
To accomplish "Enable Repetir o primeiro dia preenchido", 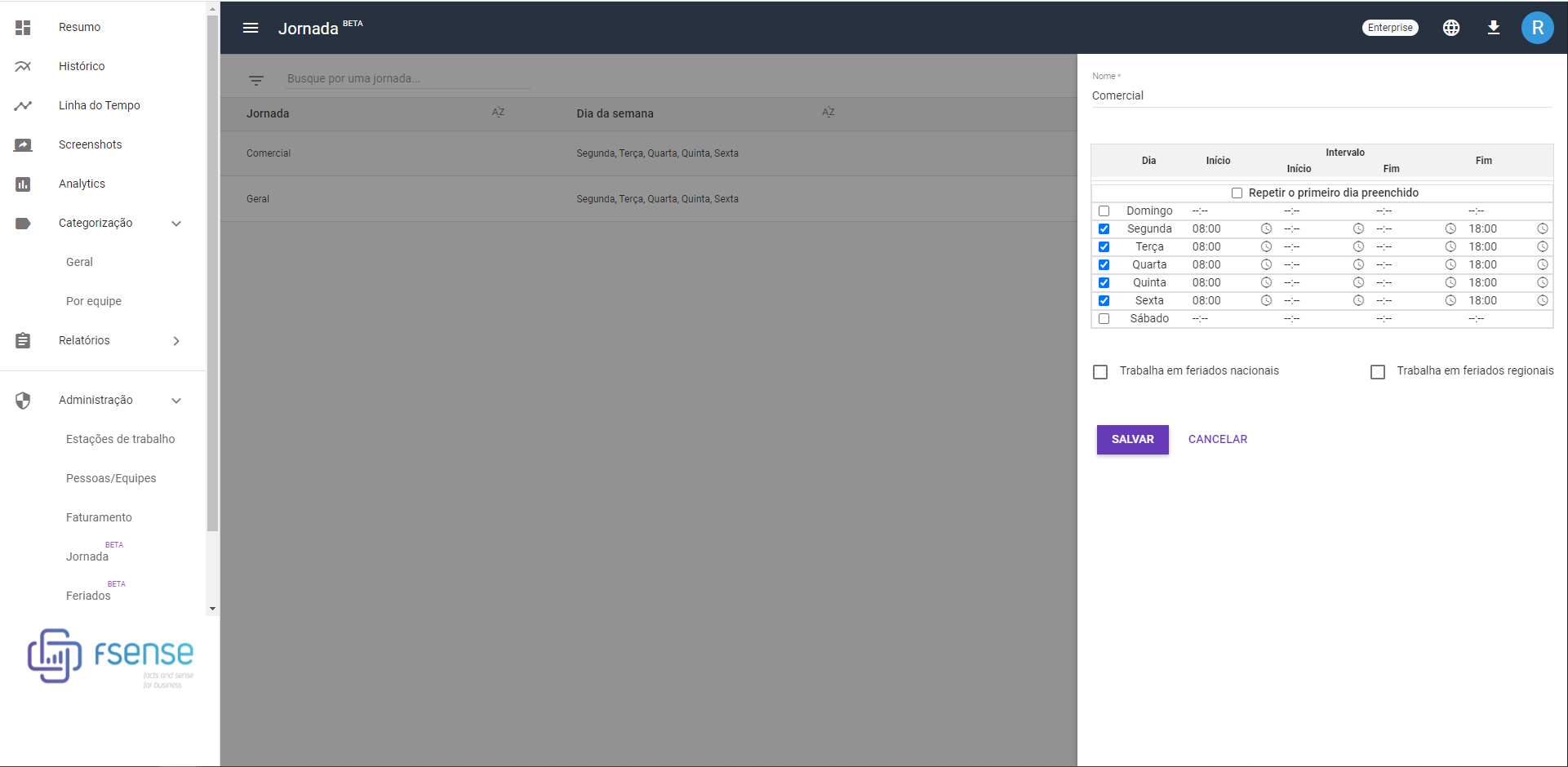I will (x=1237, y=193).
